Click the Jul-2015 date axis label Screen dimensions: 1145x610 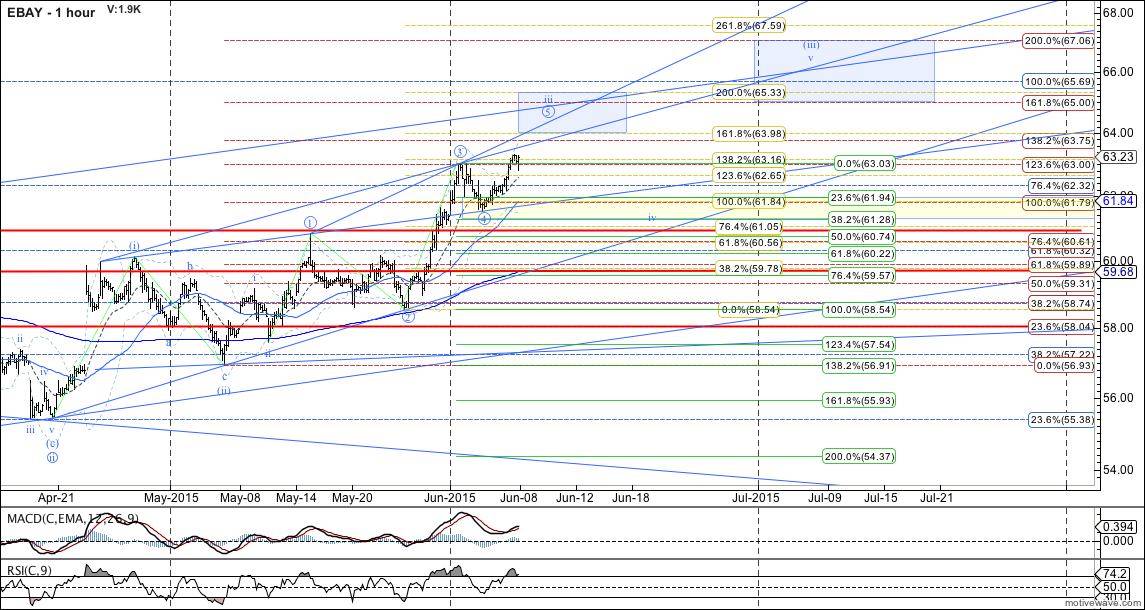click(x=757, y=497)
